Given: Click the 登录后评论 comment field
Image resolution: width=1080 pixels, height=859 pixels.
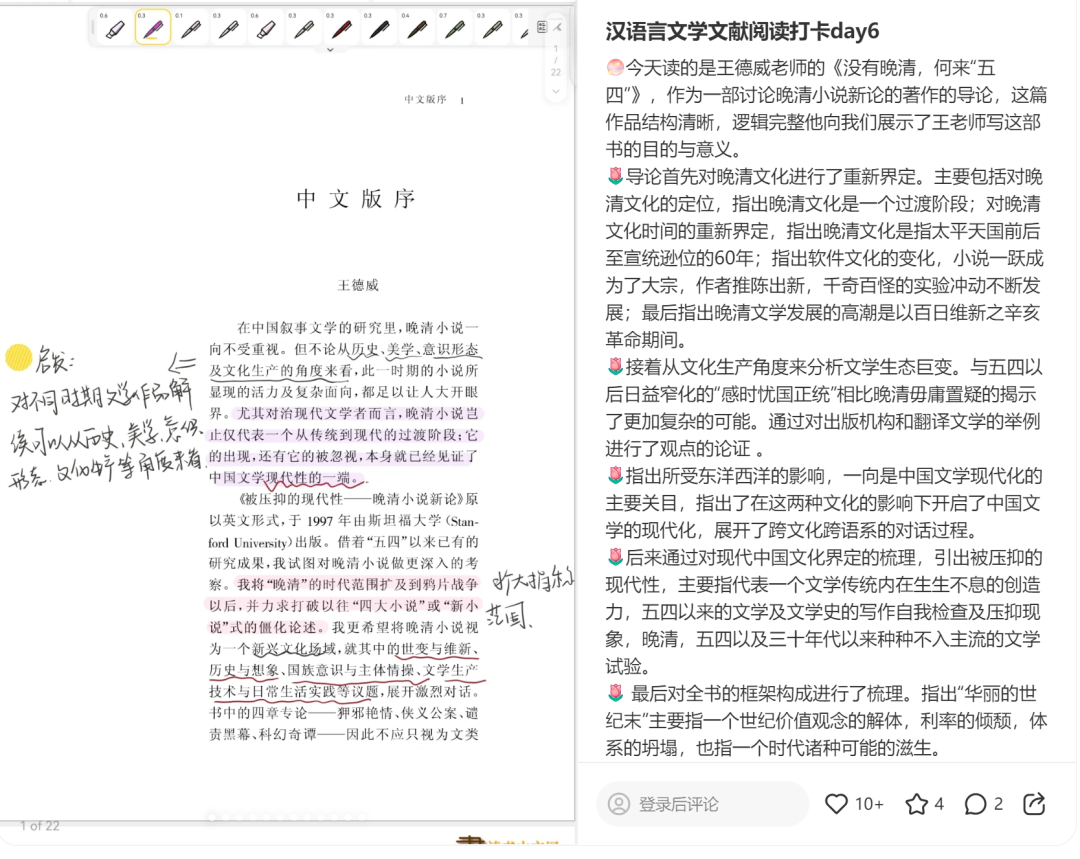Looking at the screenshot, I should [x=703, y=803].
